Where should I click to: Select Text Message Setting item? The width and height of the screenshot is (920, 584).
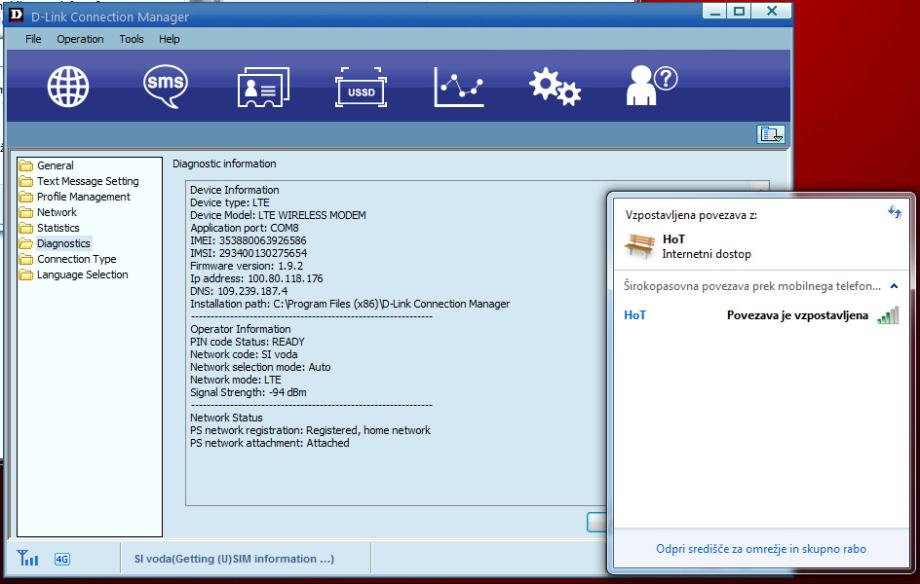(x=87, y=181)
